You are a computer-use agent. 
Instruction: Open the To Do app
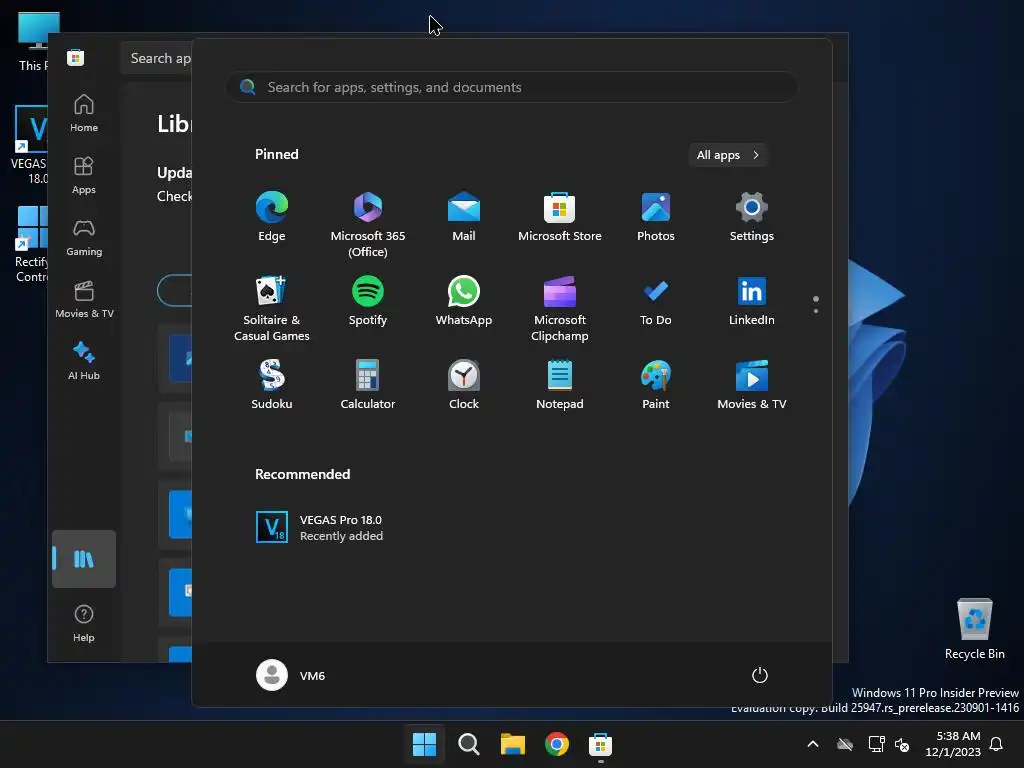click(x=656, y=301)
